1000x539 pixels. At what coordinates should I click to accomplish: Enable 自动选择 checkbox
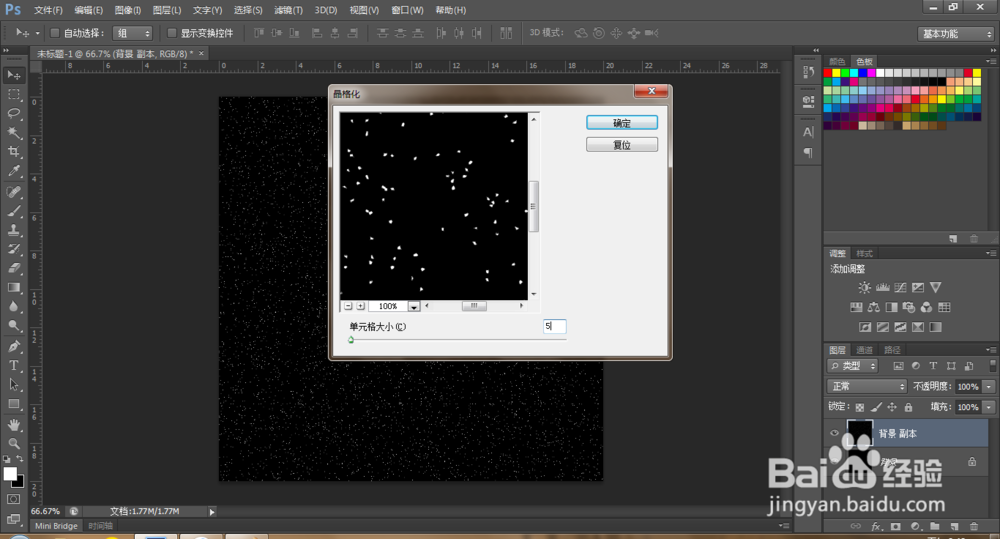tap(55, 33)
